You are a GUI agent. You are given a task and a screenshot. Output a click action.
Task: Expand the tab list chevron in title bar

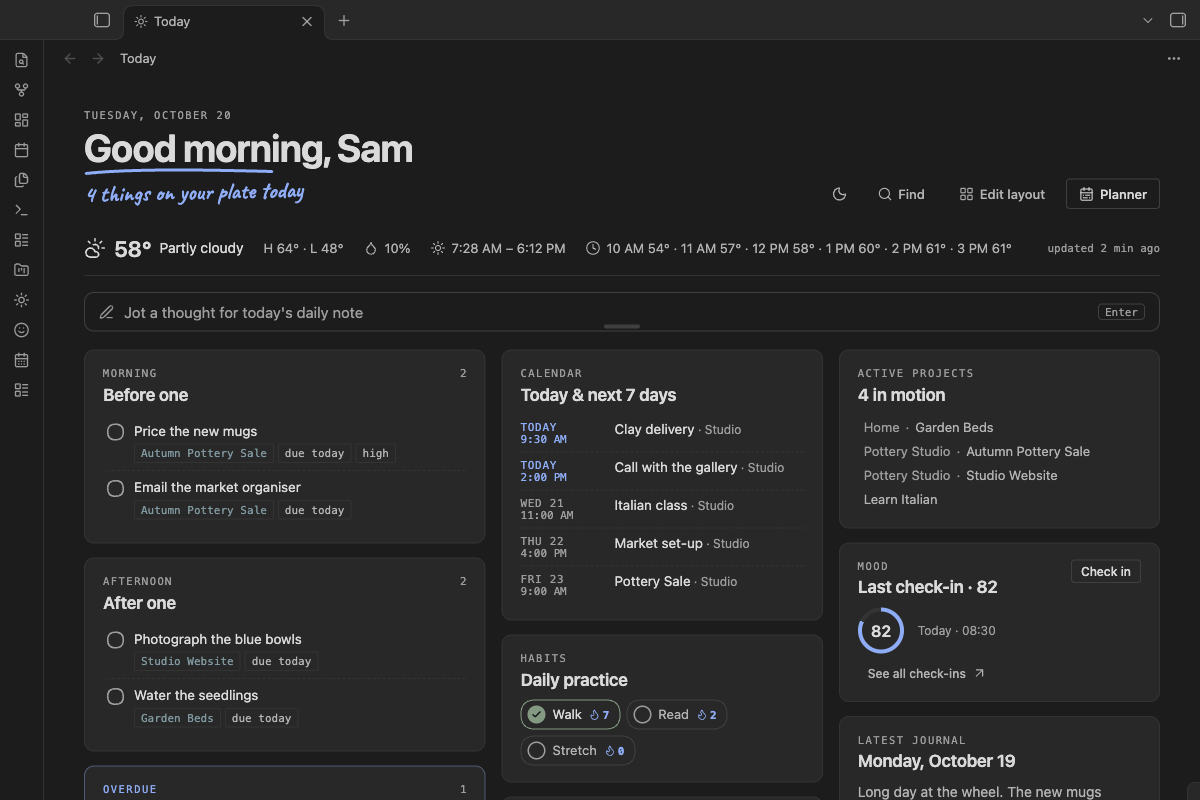(1148, 20)
